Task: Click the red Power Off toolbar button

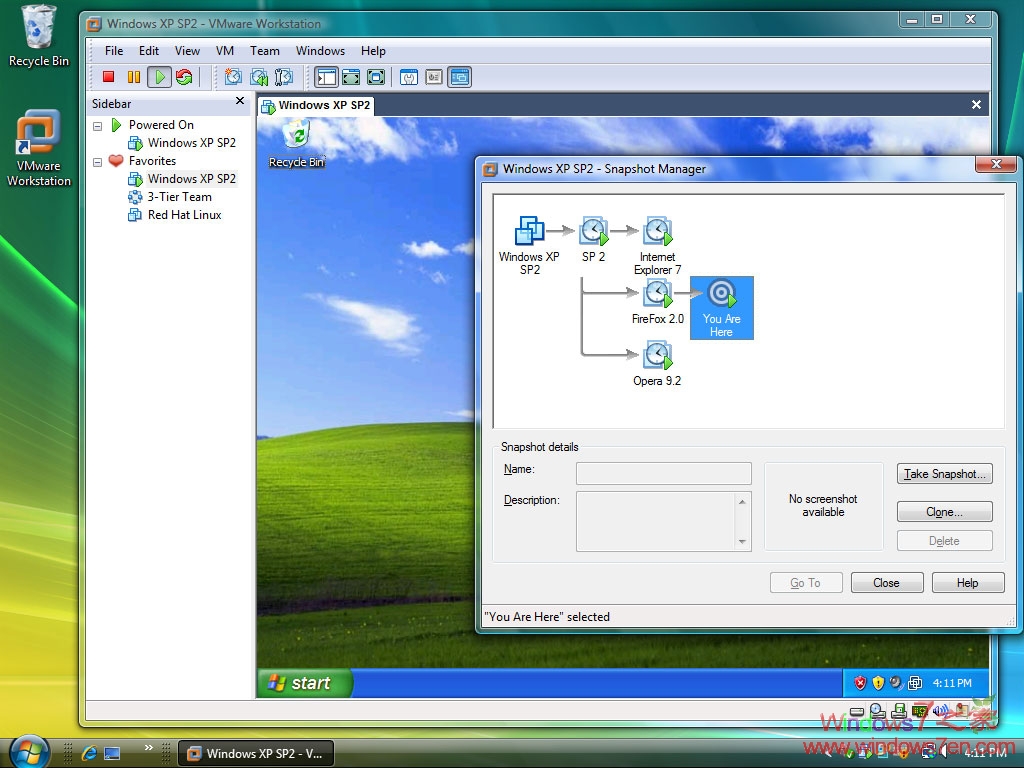Action: (109, 77)
